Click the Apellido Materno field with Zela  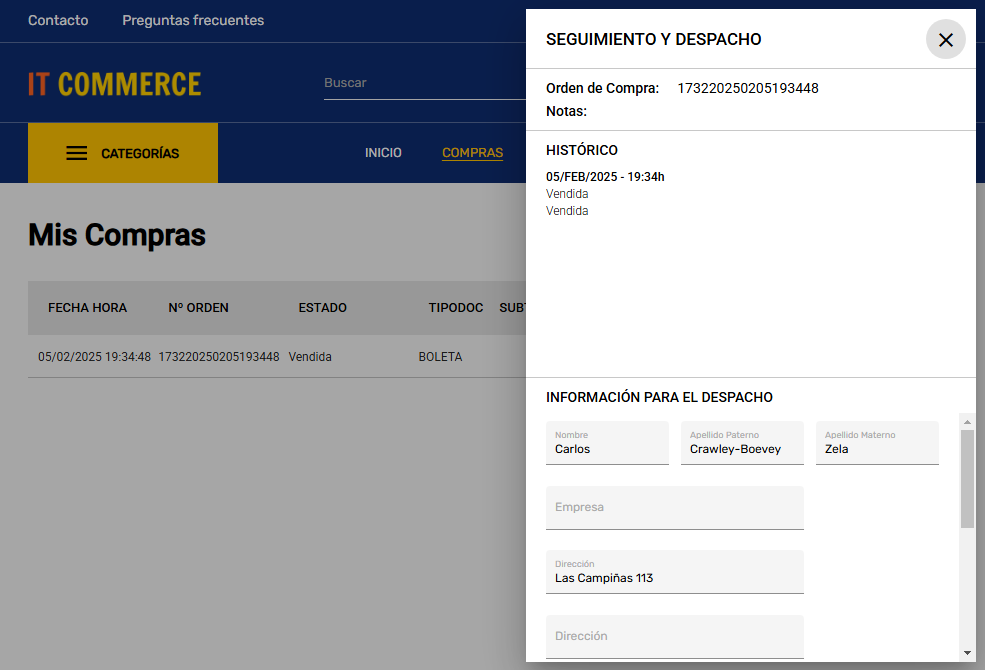877,443
